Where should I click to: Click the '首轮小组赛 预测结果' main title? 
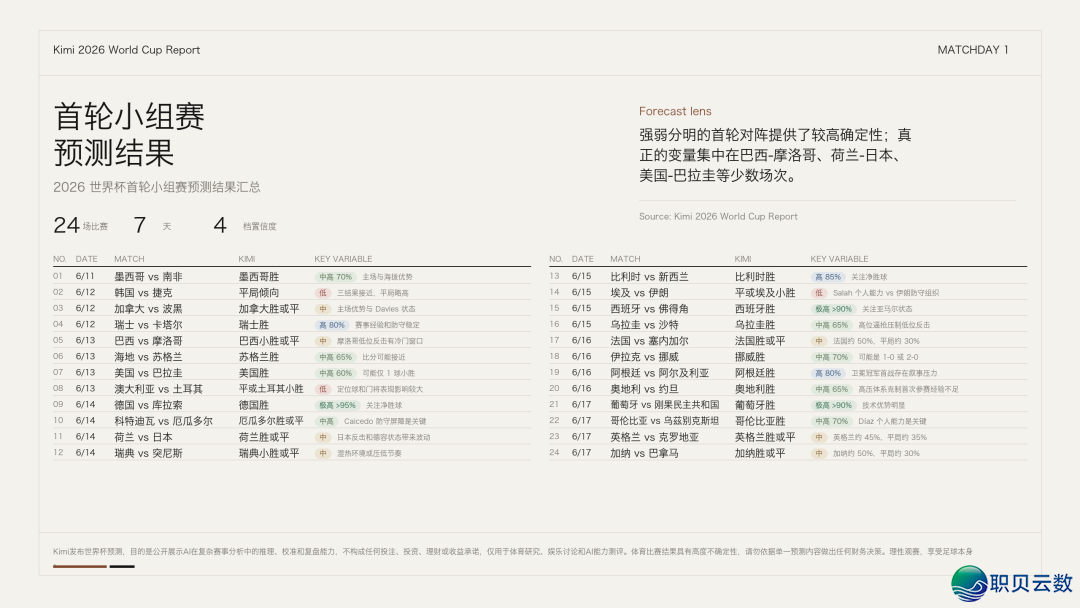coord(129,134)
